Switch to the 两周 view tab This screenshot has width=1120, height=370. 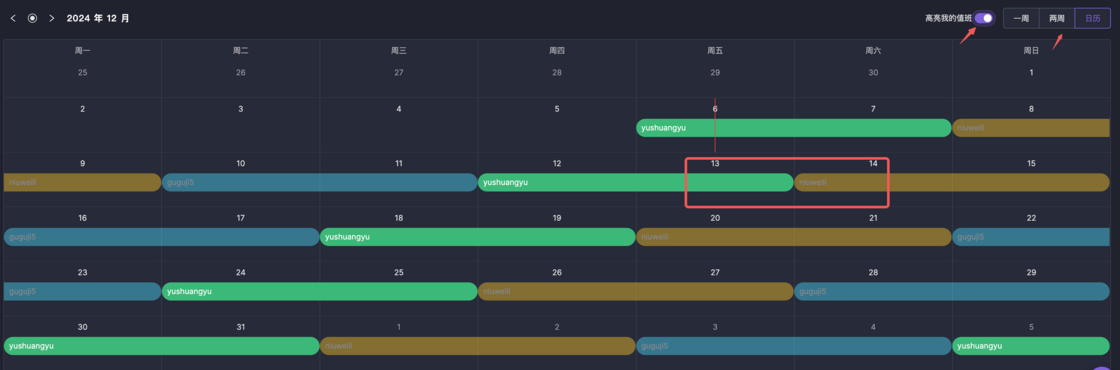point(1056,19)
